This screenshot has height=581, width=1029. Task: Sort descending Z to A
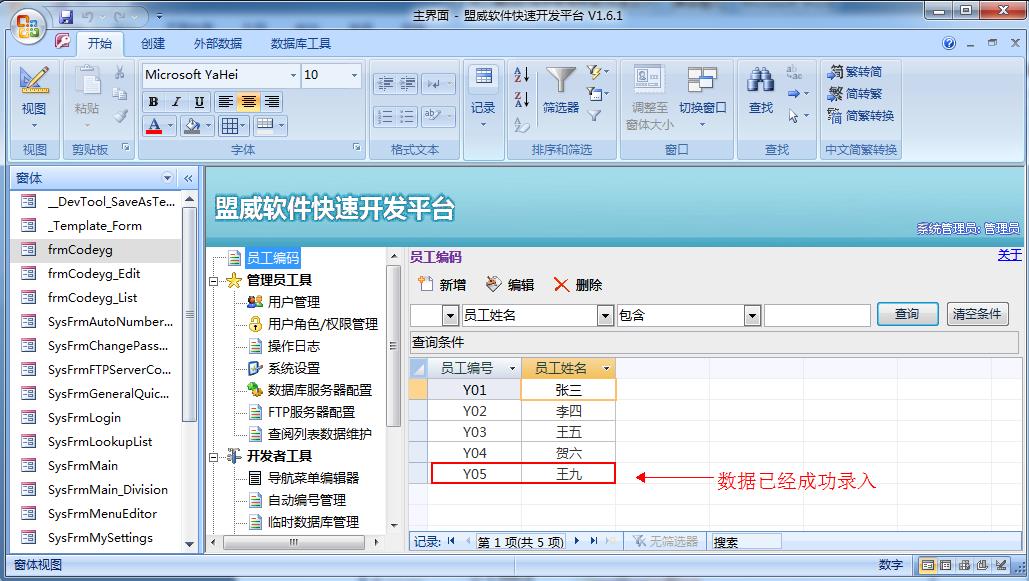pyautogui.click(x=522, y=99)
